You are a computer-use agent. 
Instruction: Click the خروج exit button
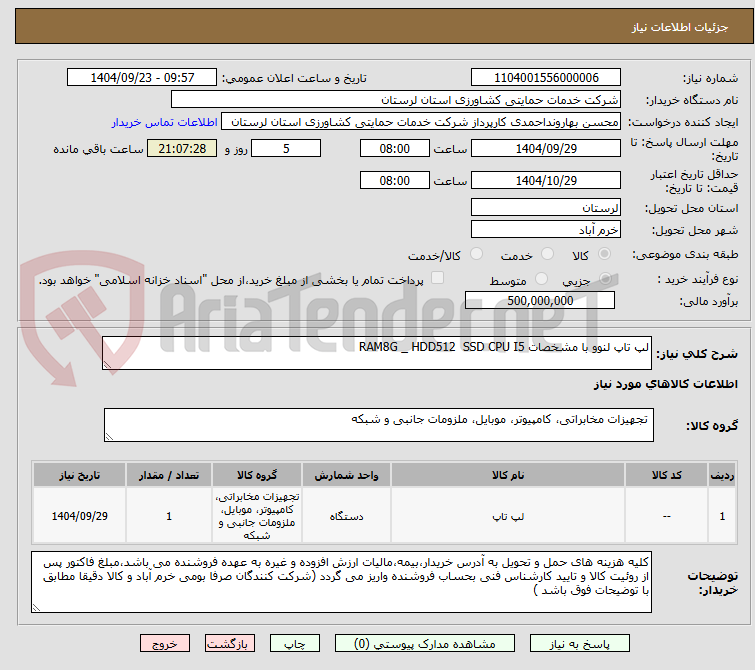[x=165, y=644]
